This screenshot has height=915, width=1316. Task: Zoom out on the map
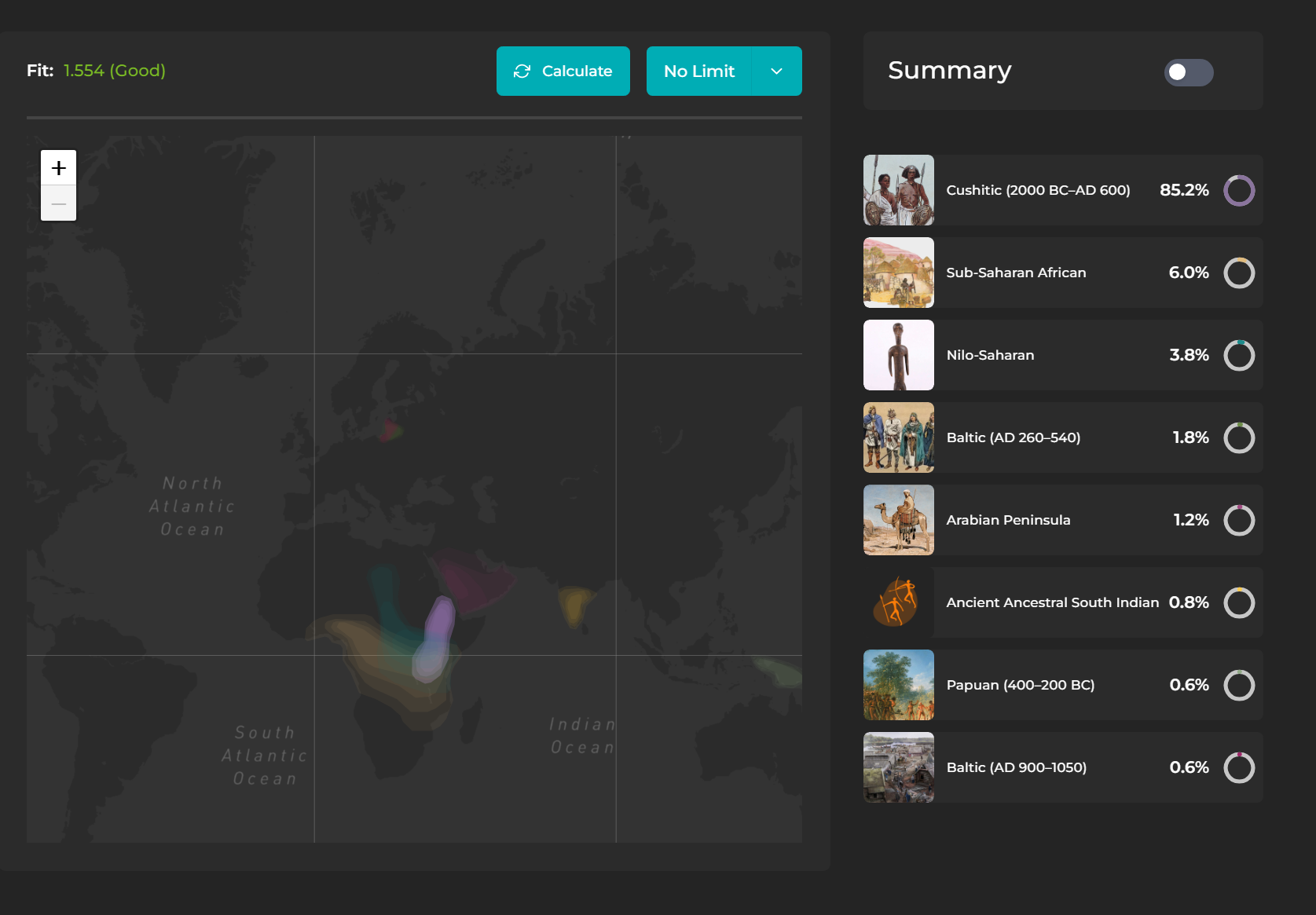pyautogui.click(x=59, y=203)
